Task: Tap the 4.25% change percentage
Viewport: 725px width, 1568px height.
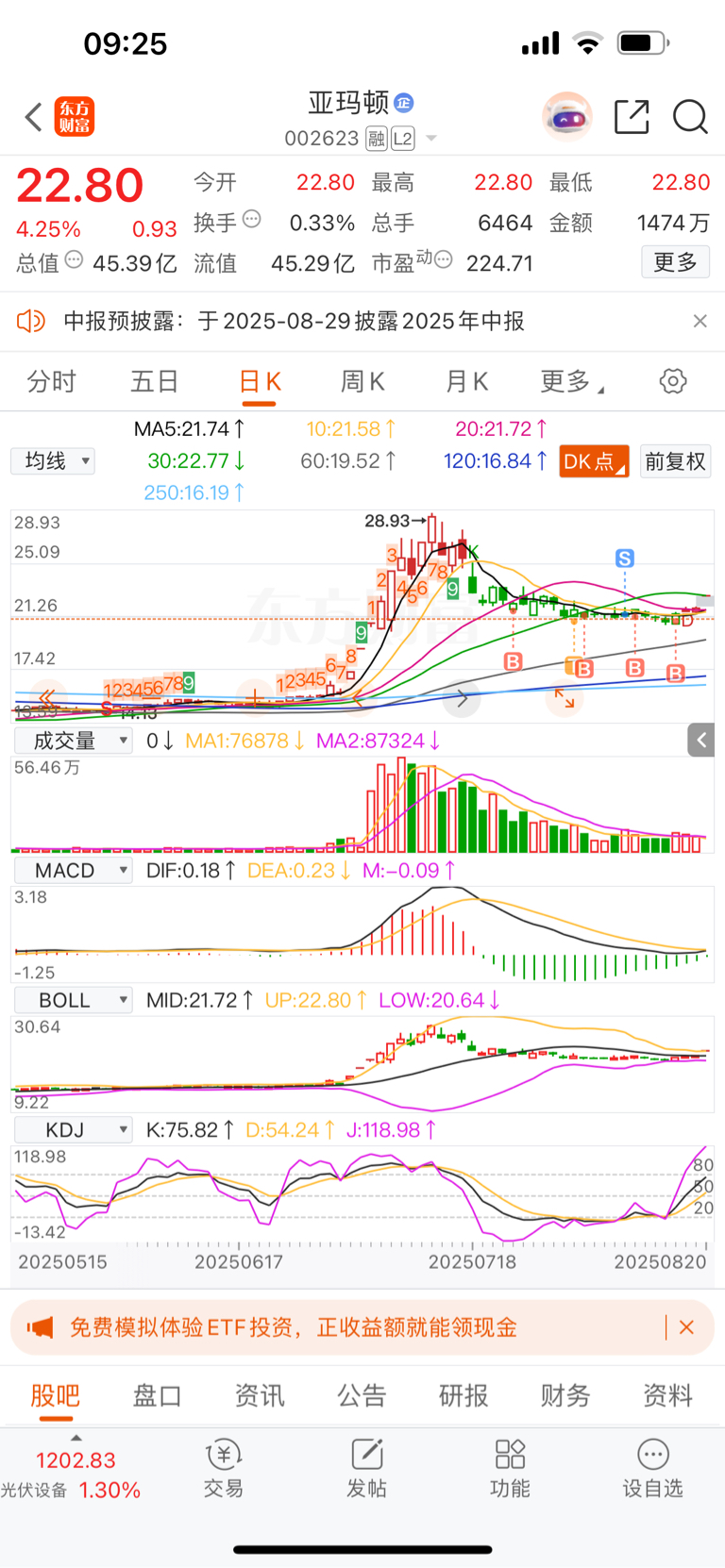Action: click(48, 229)
